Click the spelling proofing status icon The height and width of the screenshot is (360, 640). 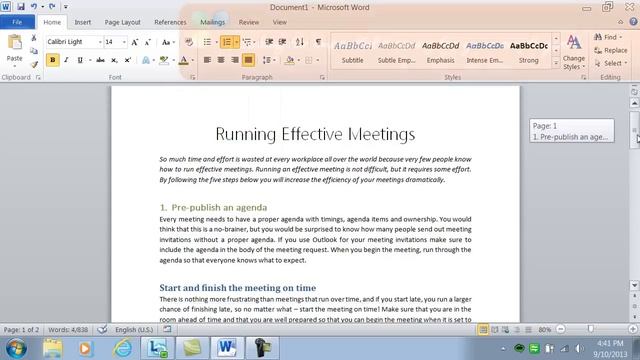click(x=102, y=329)
